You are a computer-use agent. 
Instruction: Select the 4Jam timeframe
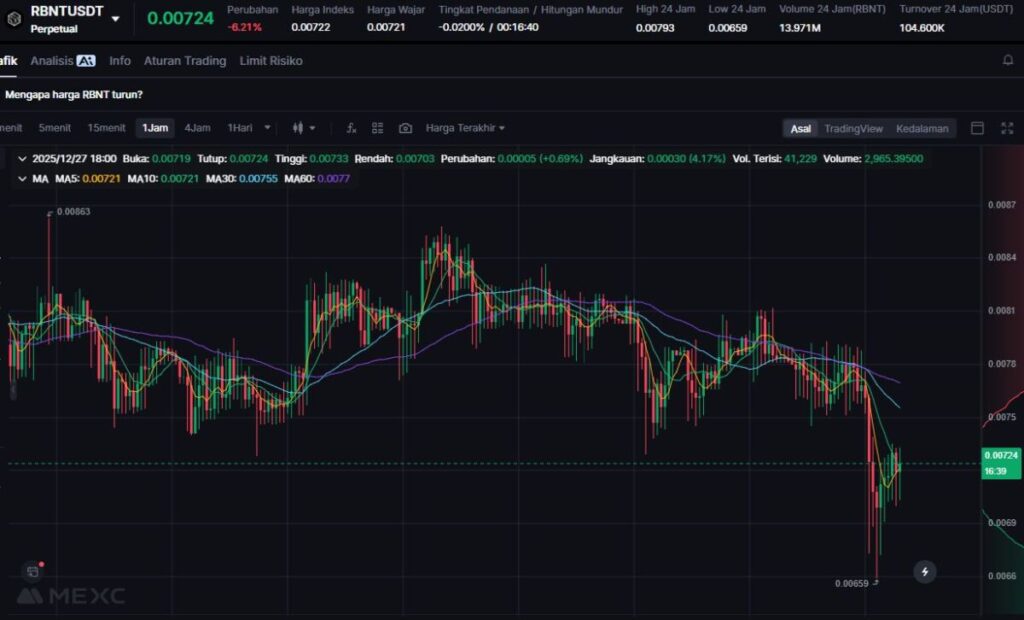coord(197,128)
